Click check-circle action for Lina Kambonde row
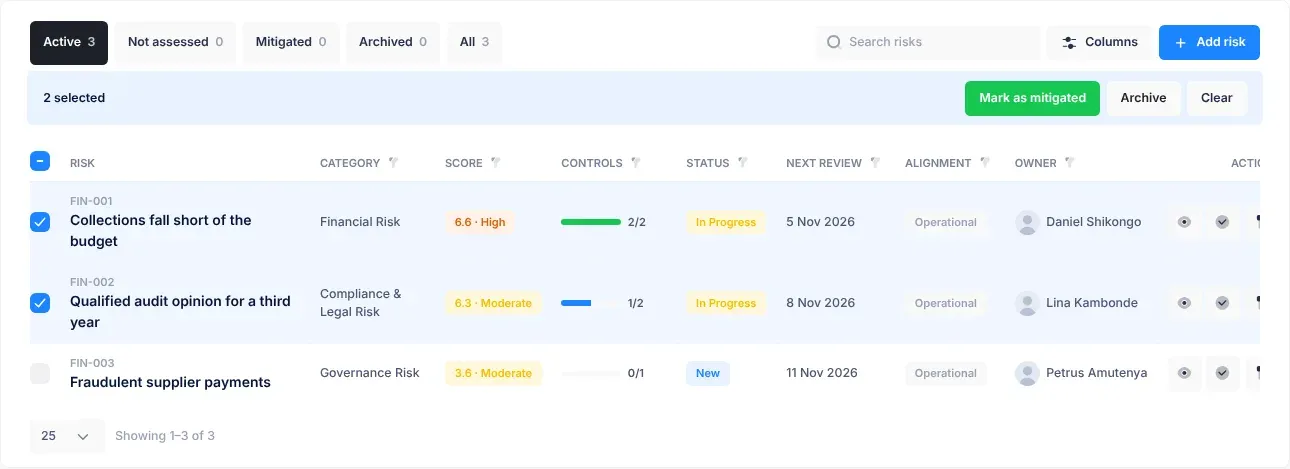Viewport: 1290px width, 469px height. point(1222,303)
